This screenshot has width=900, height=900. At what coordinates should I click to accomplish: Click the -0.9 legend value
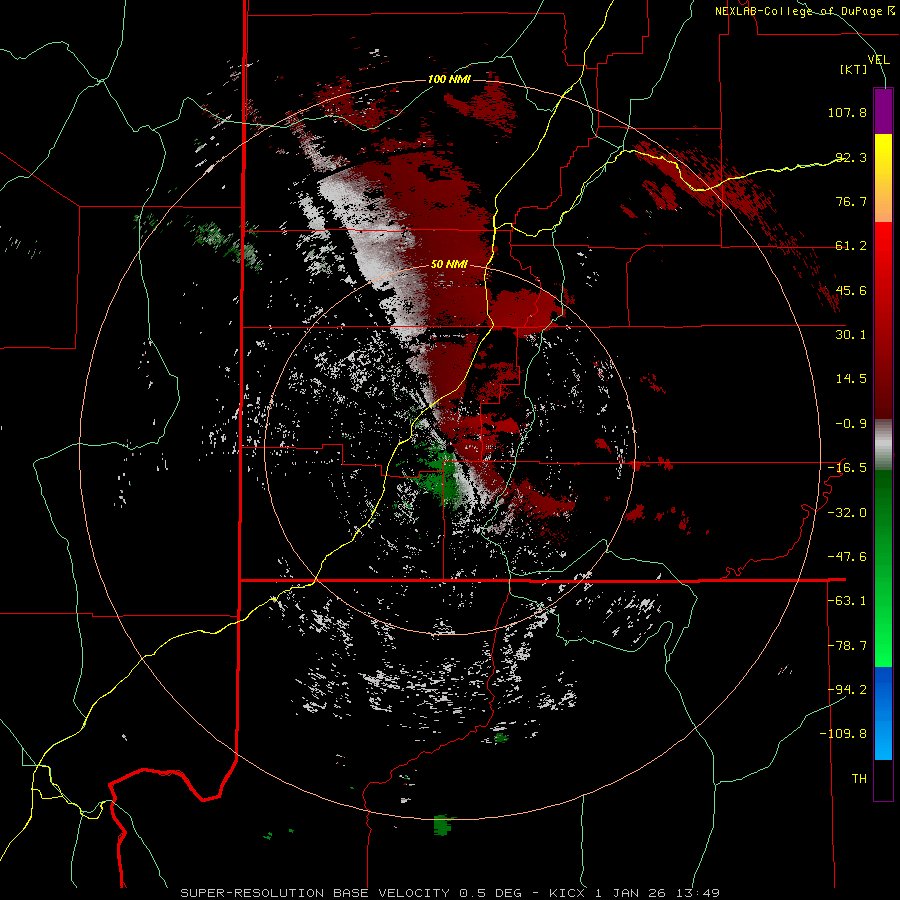tap(851, 424)
